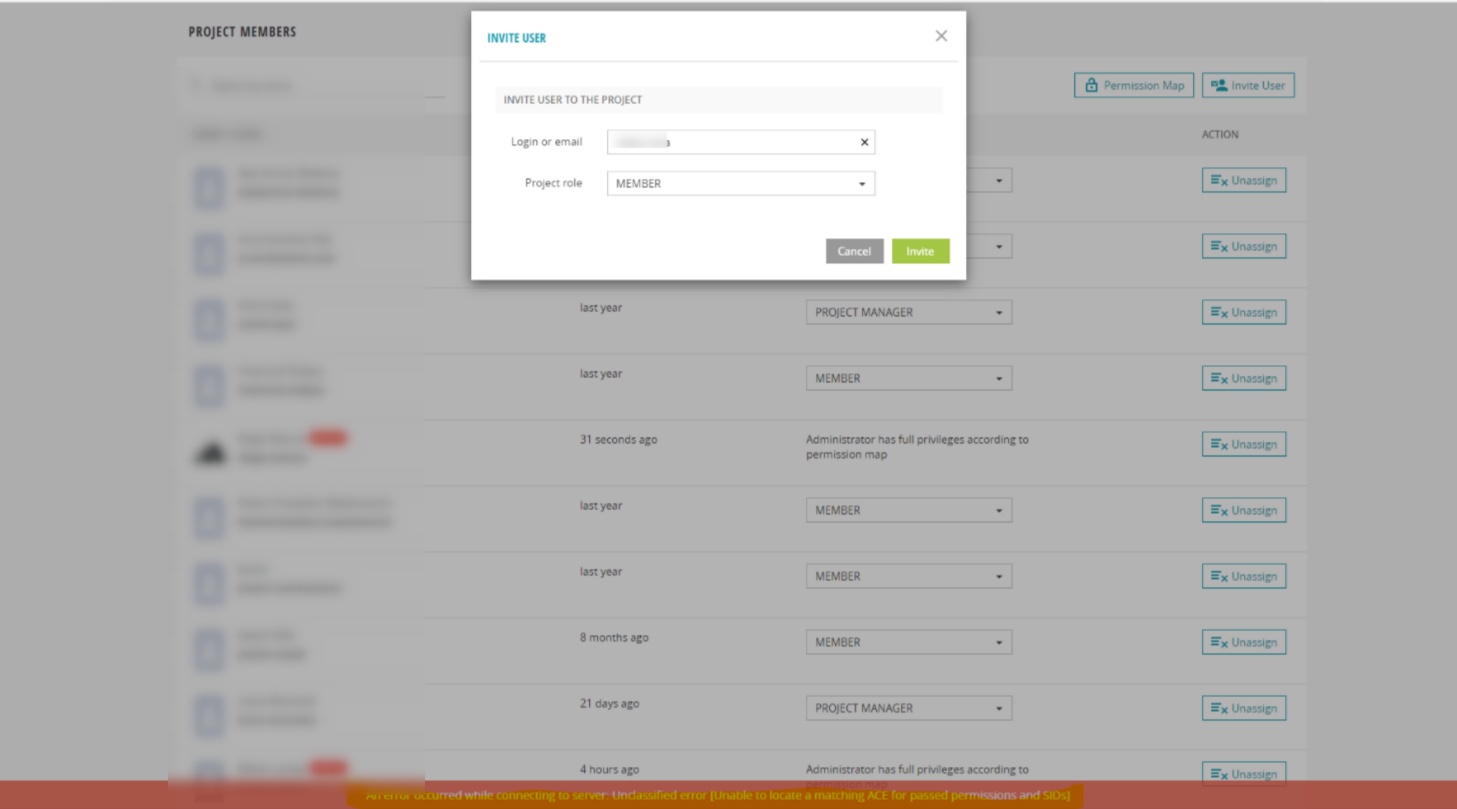Screen dimensions: 1457x809
Task: Open role dropdown for member updated 21 days ago
Action: pyautogui.click(x=997, y=707)
